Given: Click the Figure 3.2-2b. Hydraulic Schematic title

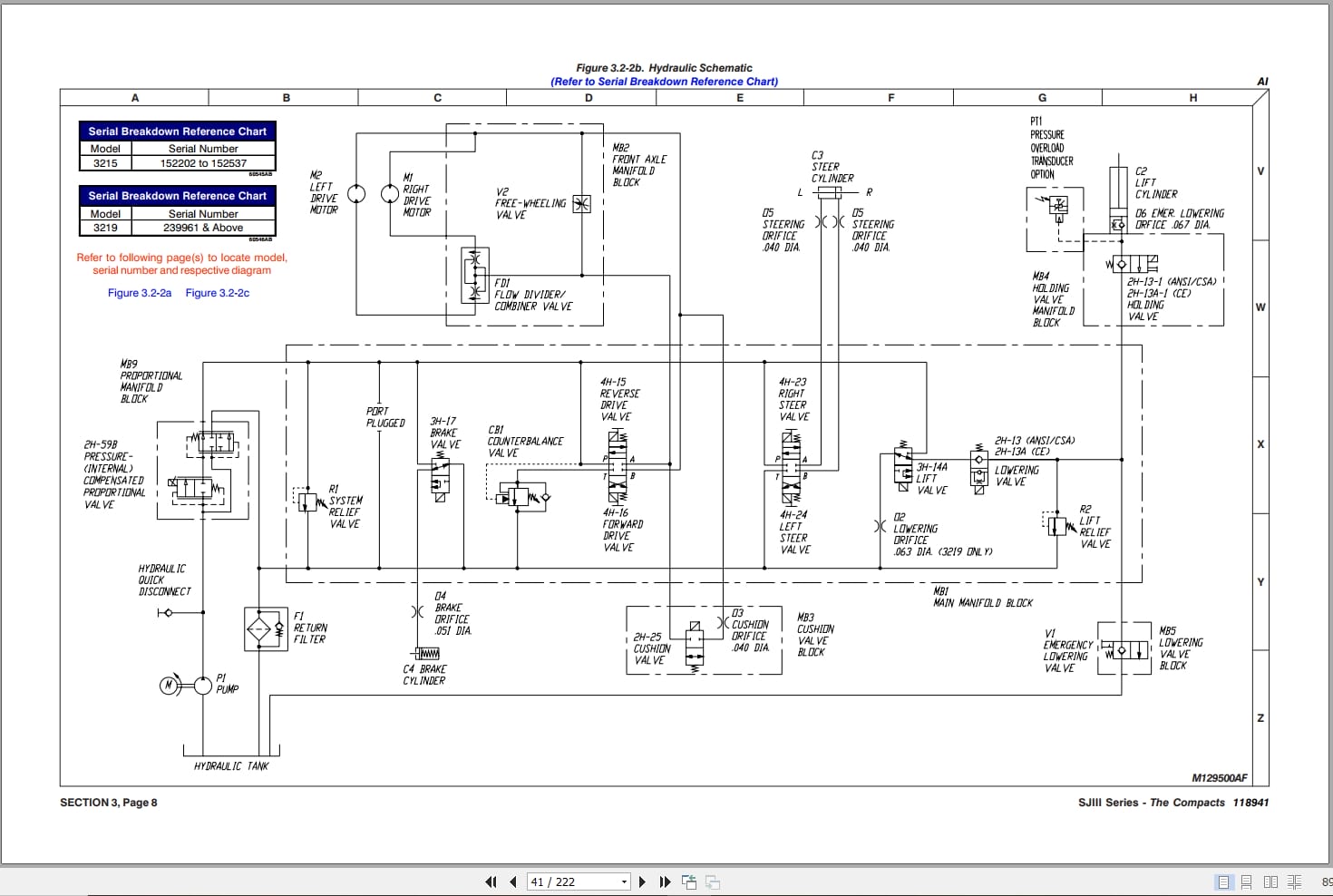Looking at the screenshot, I should tap(665, 68).
